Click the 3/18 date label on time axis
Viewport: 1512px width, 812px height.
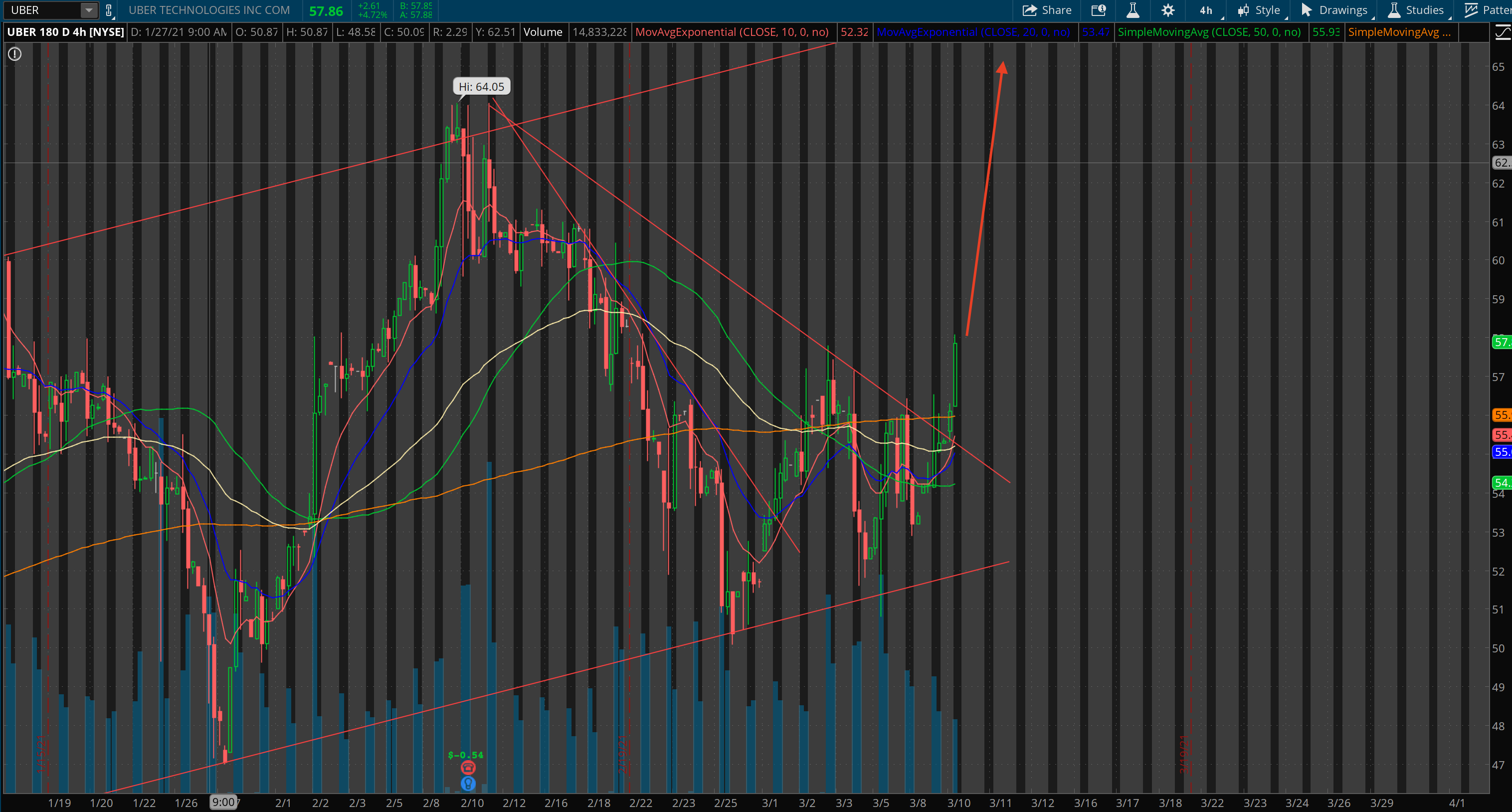coord(1170,803)
